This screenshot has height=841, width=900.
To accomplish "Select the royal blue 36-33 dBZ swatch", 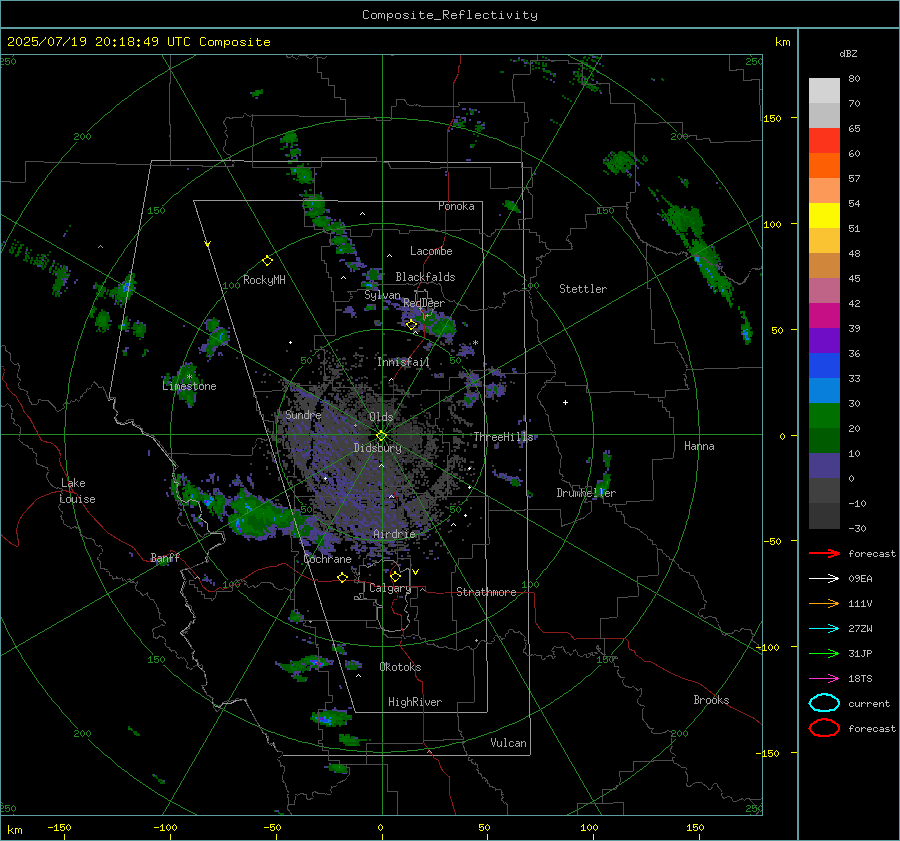I will (824, 366).
